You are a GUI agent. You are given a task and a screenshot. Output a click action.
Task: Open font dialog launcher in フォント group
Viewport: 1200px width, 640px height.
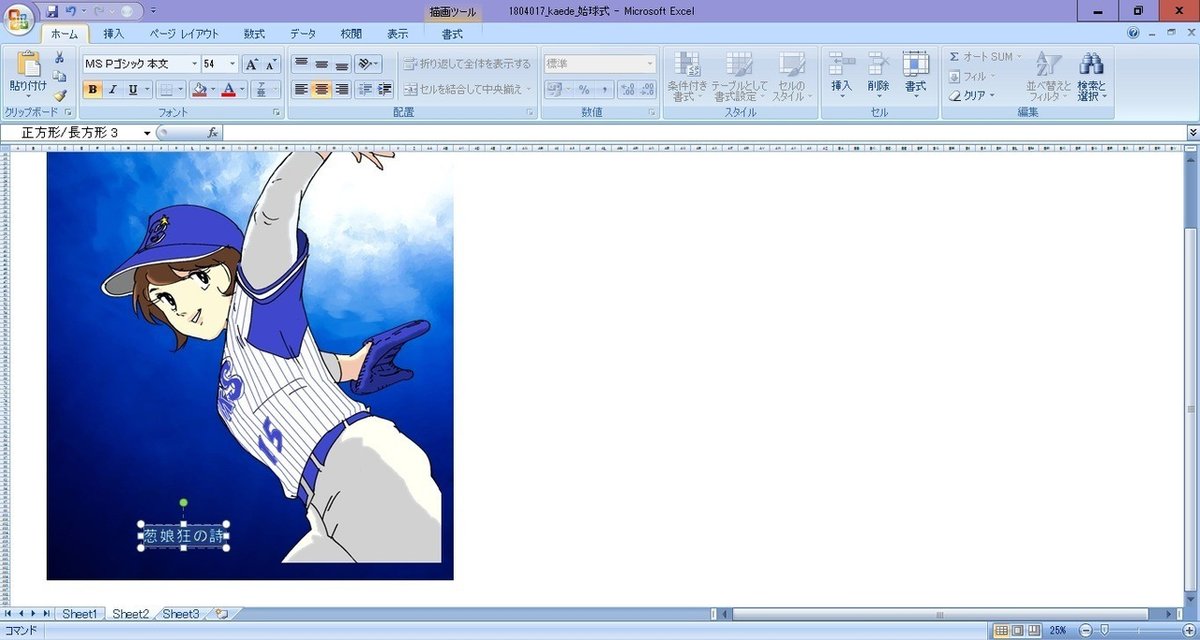pyautogui.click(x=276, y=113)
